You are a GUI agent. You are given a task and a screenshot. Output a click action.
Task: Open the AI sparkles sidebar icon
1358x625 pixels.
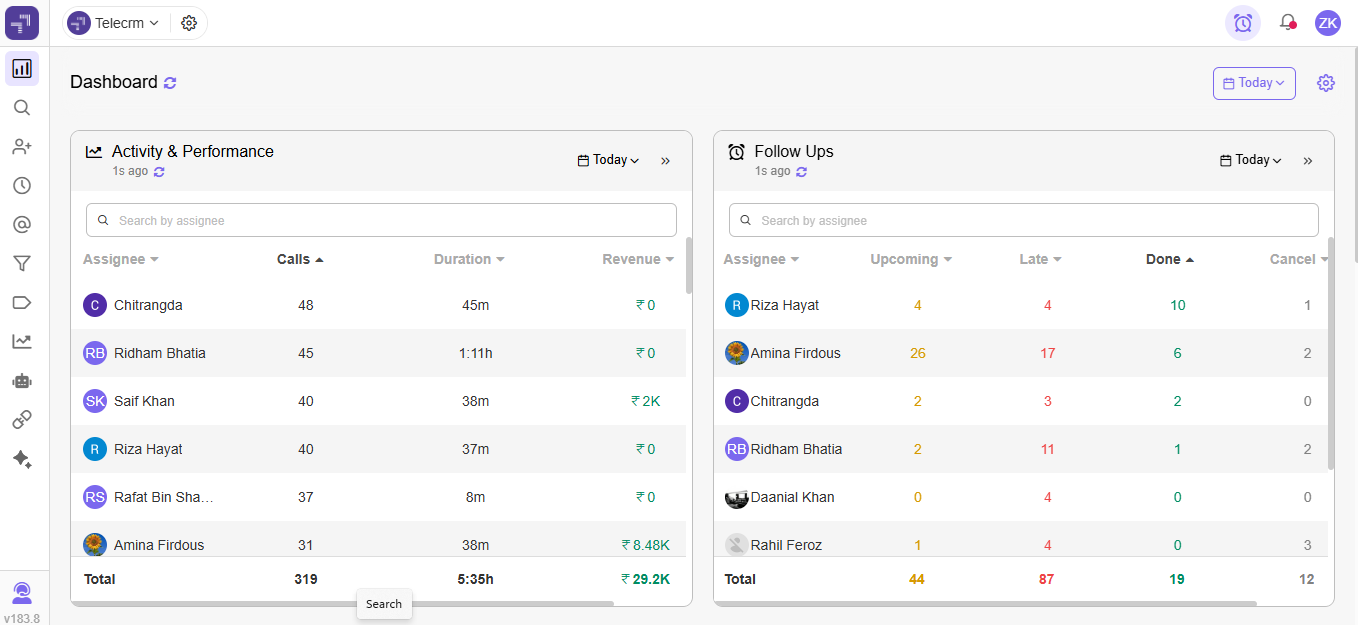click(22, 458)
